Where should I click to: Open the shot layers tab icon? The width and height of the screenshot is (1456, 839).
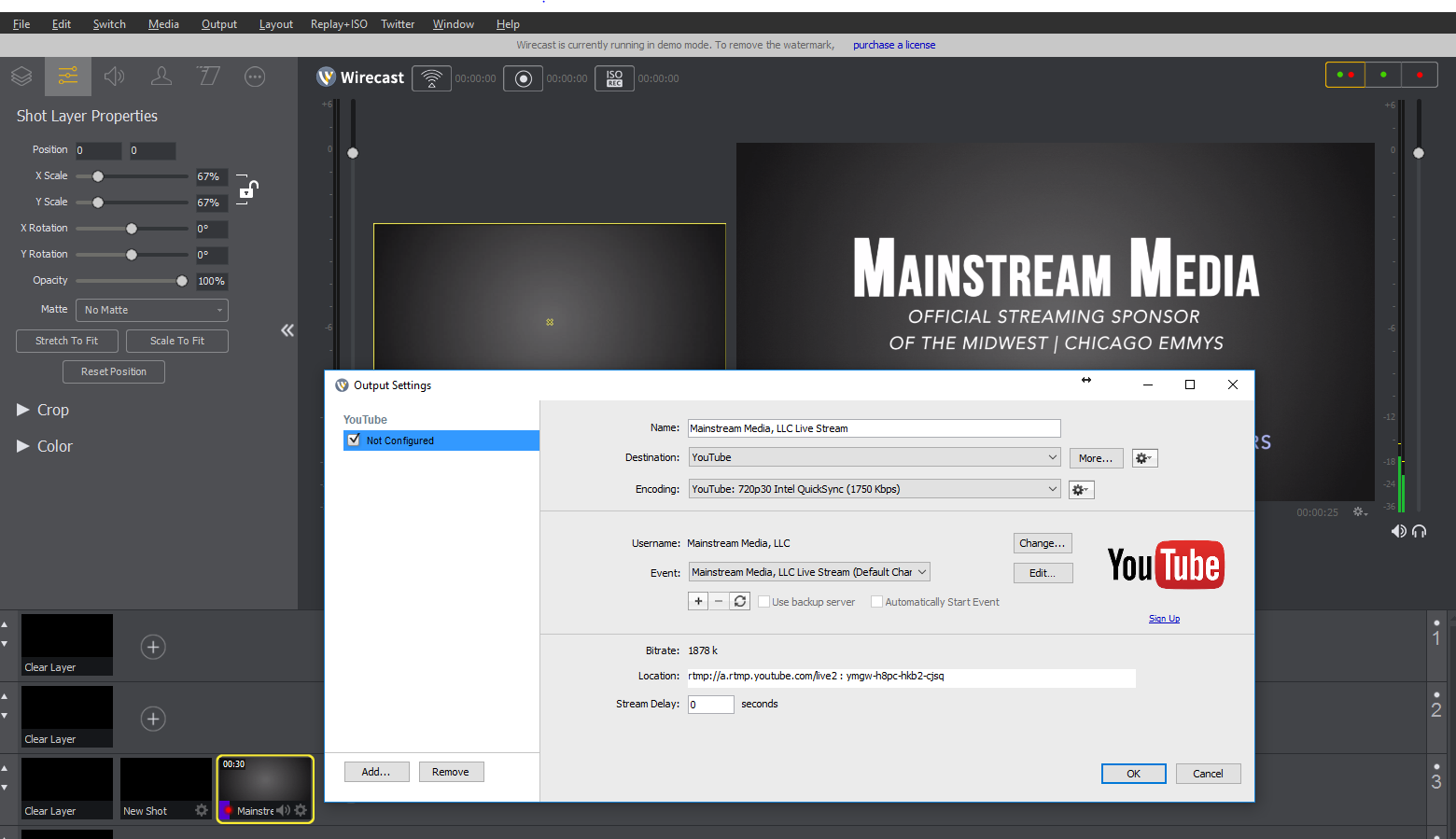point(21,77)
